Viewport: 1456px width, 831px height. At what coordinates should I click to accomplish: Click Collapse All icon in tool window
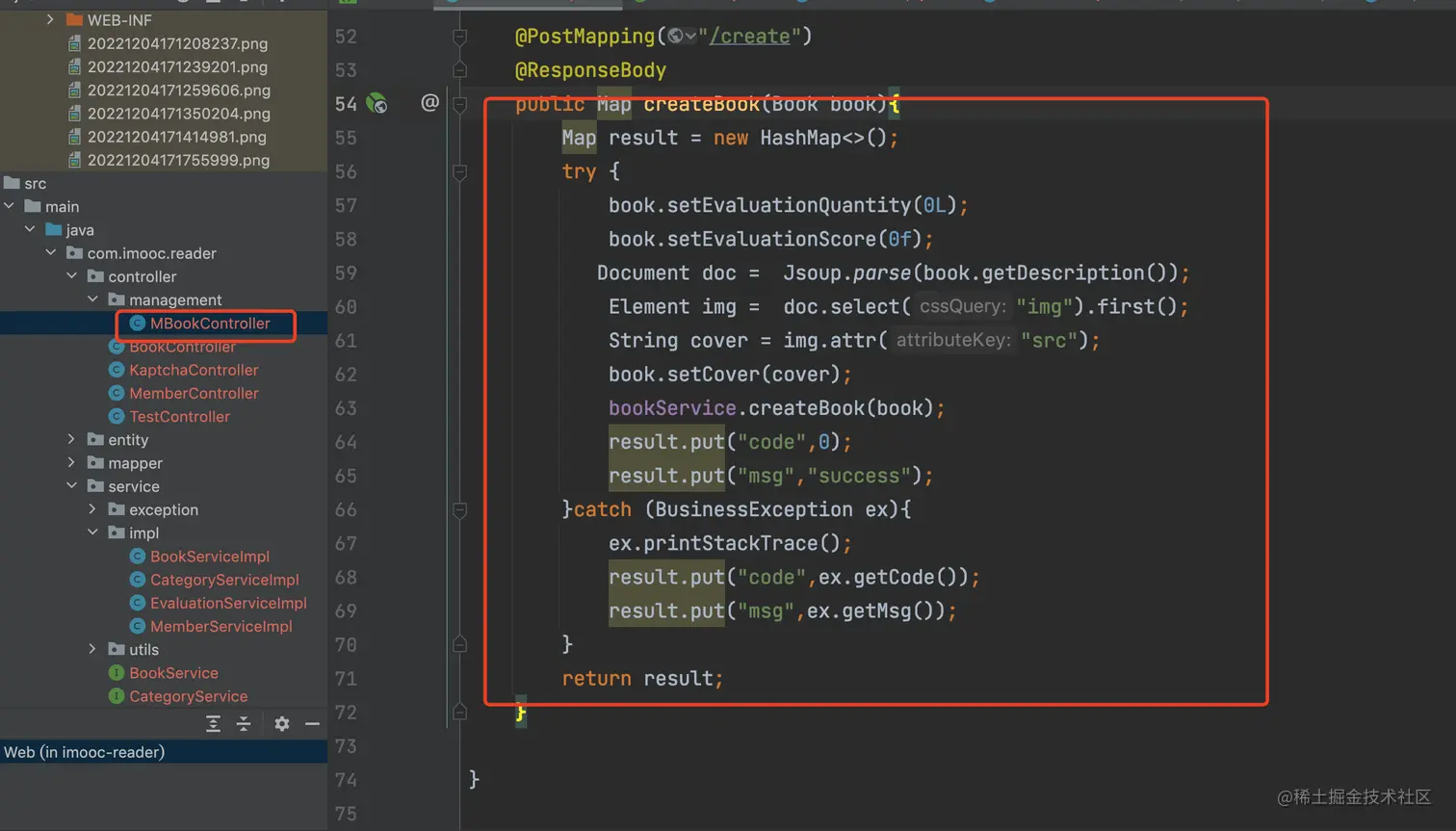point(244,724)
